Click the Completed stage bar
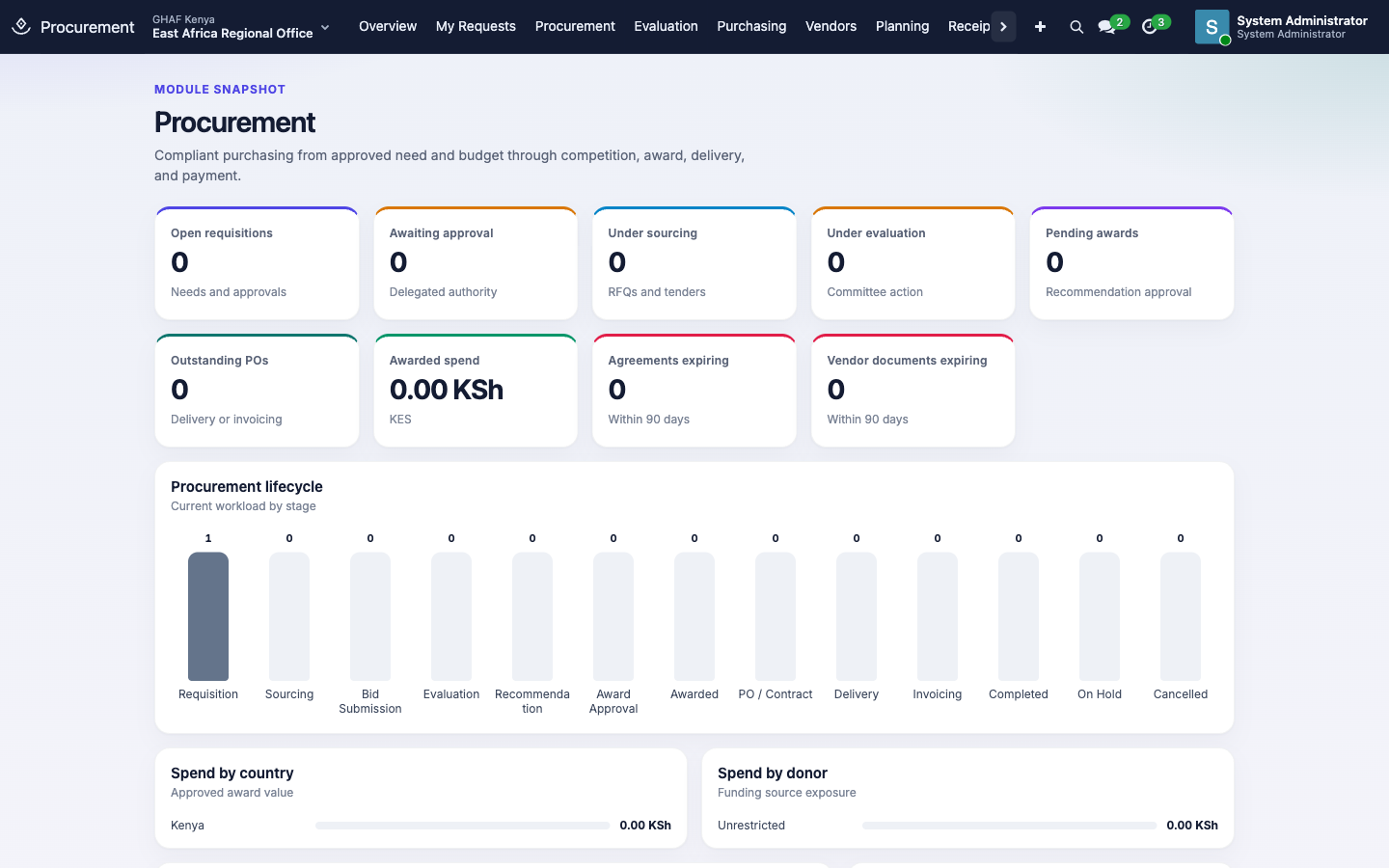 tap(1019, 616)
